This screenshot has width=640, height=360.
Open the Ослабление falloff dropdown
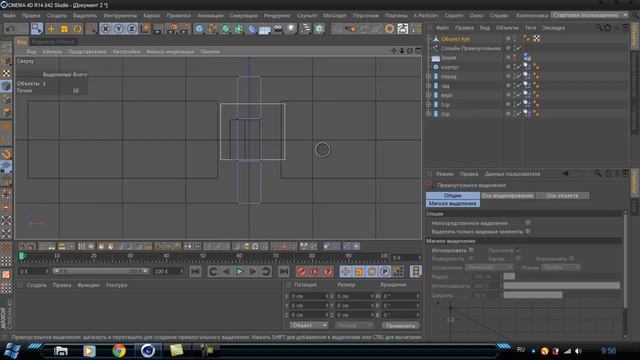coord(489,267)
